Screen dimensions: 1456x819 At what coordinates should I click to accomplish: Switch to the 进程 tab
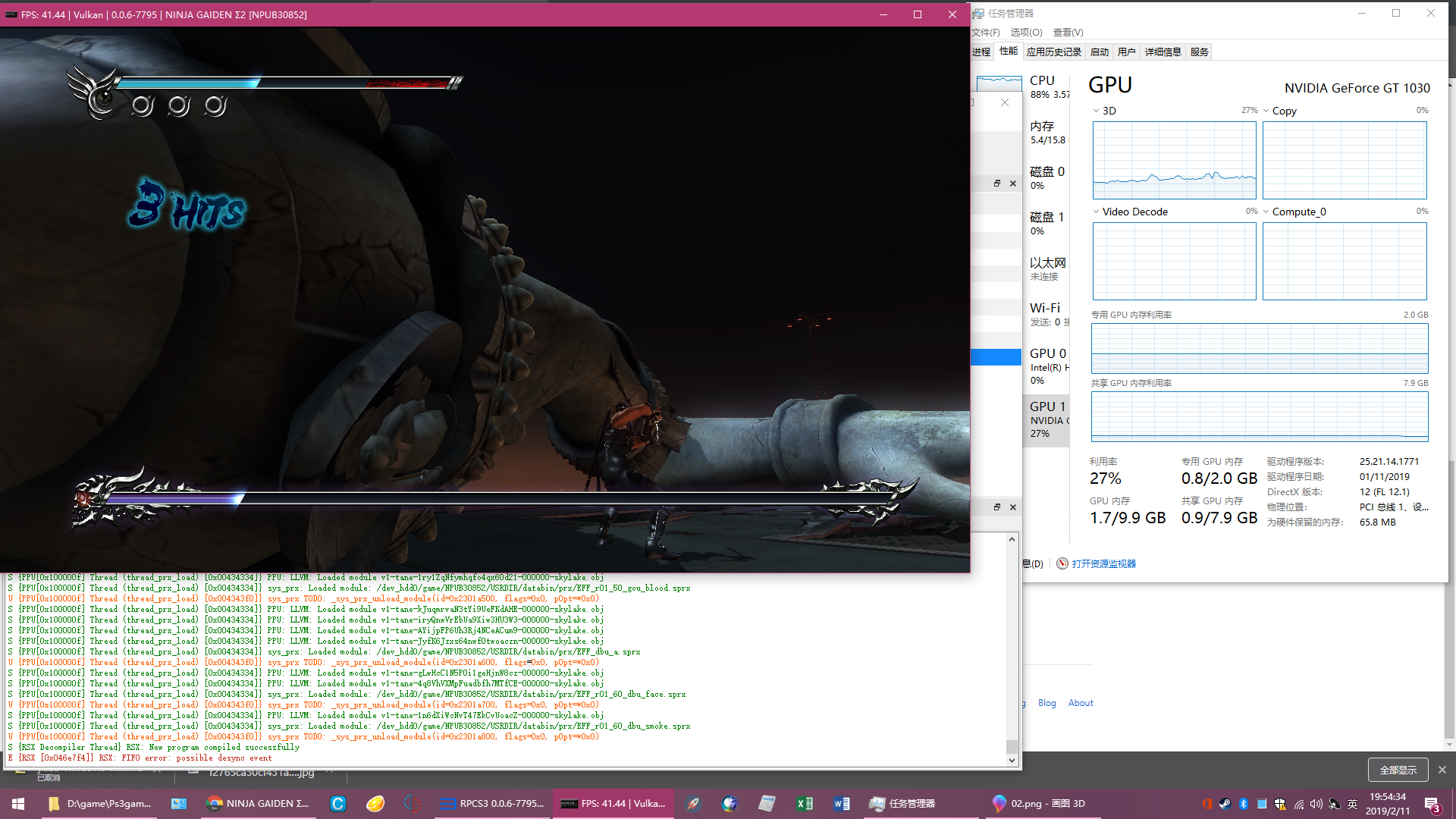click(981, 52)
